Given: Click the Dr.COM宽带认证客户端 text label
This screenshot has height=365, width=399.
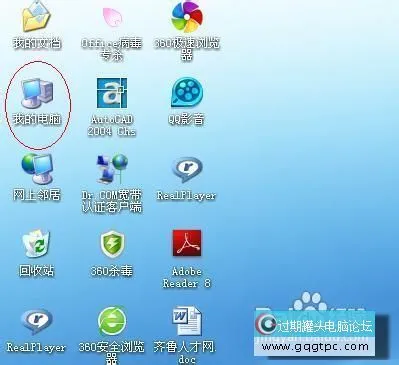Looking at the screenshot, I should [x=112, y=201].
